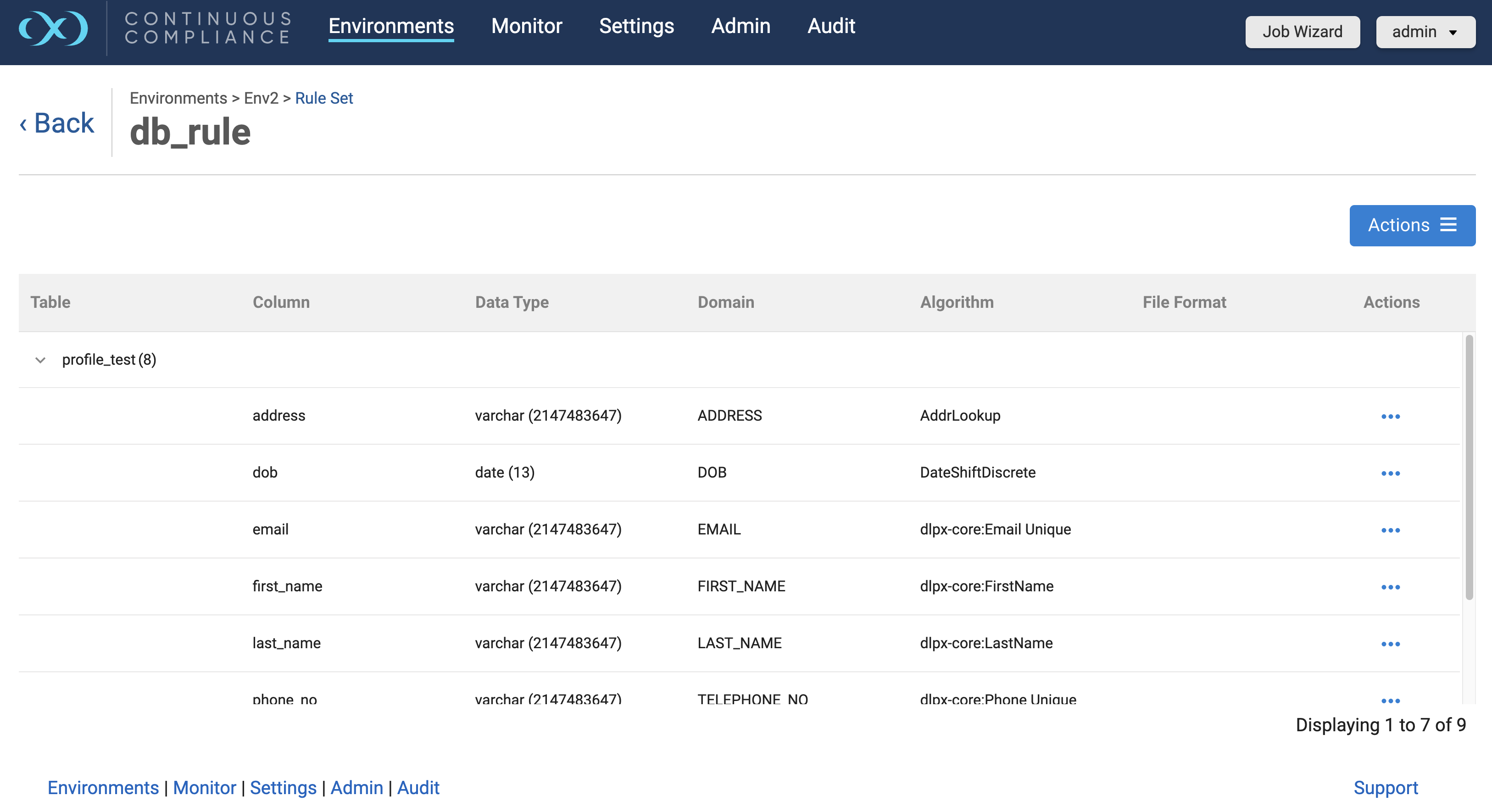Open the ellipsis menu for last_name row
Image resolution: width=1492 pixels, height=812 pixels.
1390,644
